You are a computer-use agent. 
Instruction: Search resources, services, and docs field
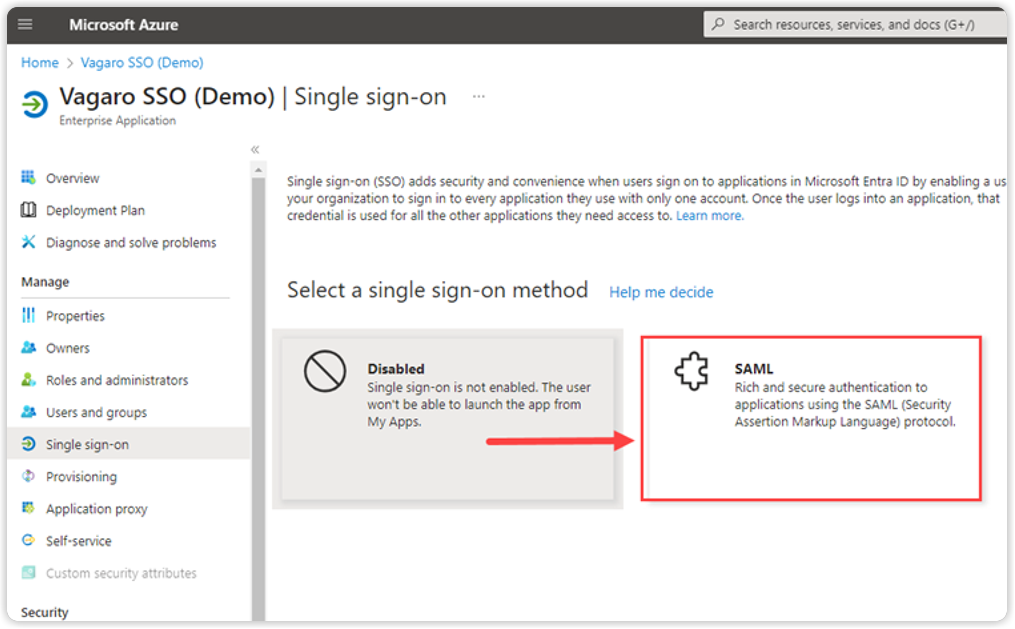tap(855, 25)
